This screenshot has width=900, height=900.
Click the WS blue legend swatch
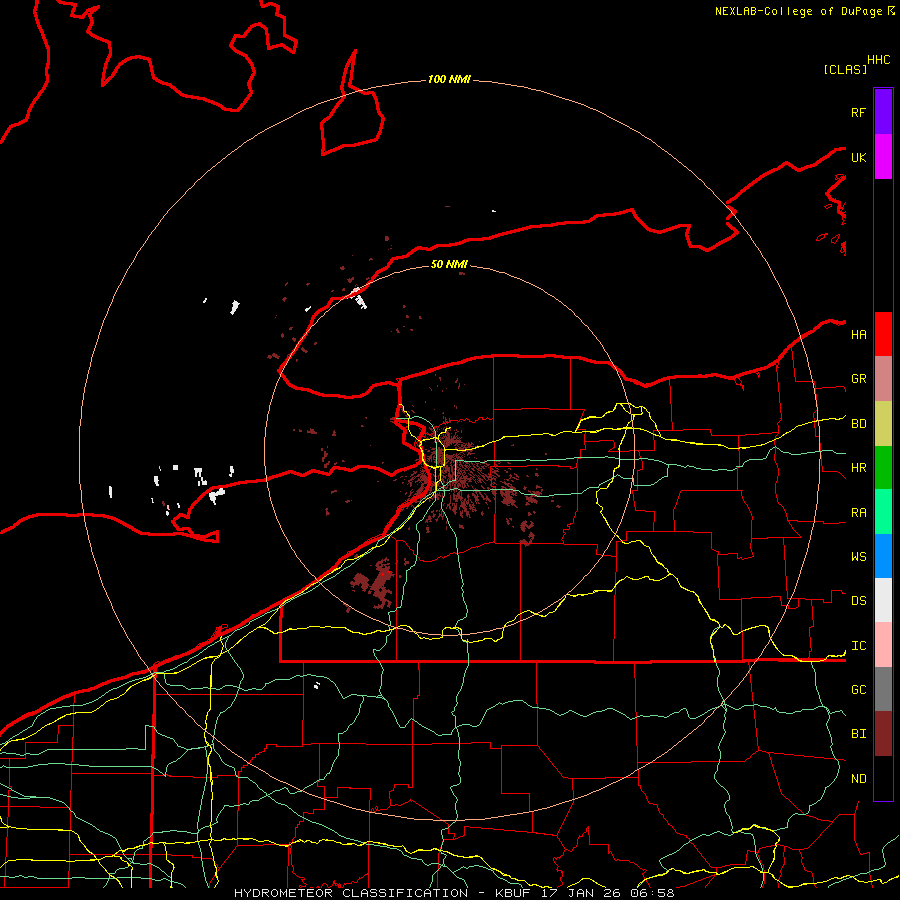(883, 556)
